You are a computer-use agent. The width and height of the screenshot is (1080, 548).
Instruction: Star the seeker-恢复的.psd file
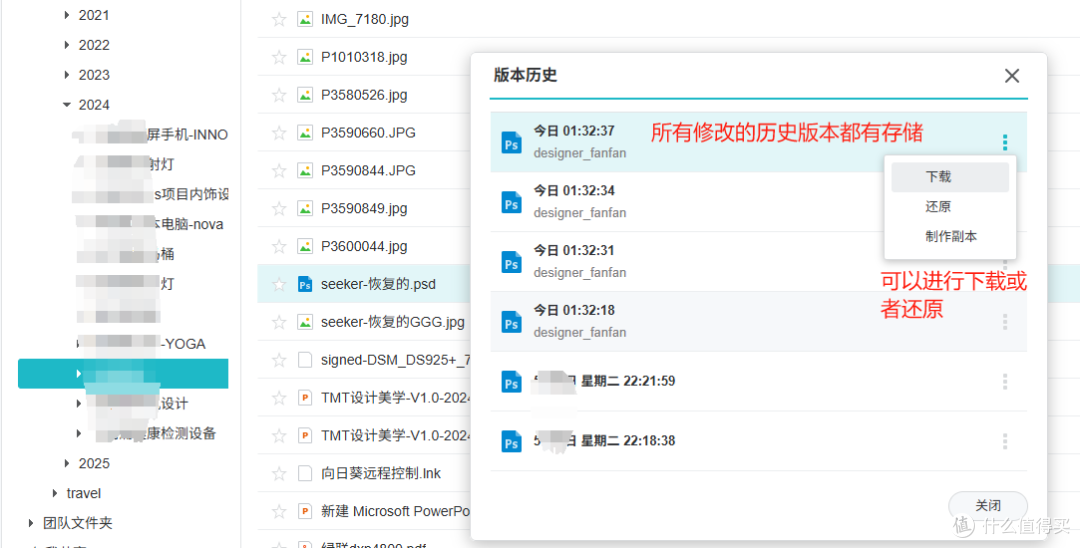pyautogui.click(x=279, y=284)
